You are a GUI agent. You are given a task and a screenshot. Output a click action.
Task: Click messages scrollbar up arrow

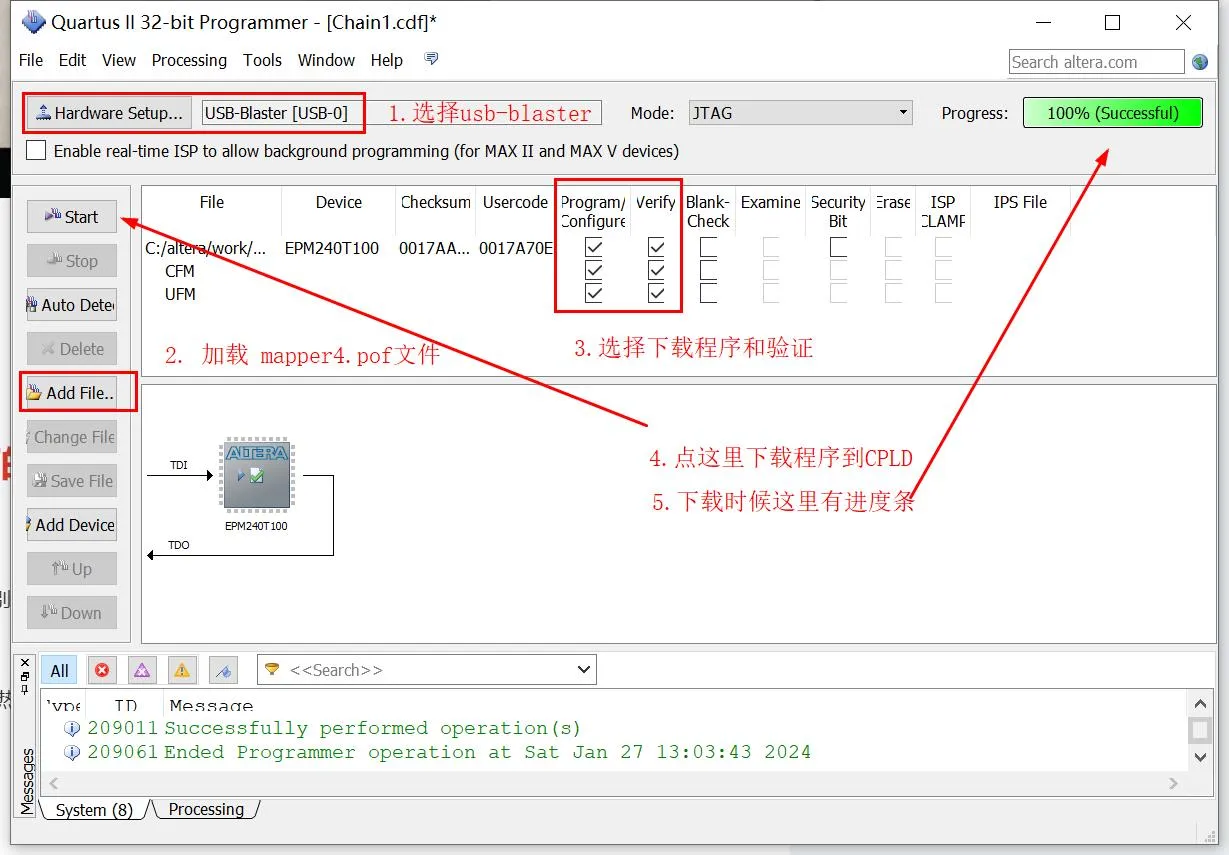point(1201,703)
